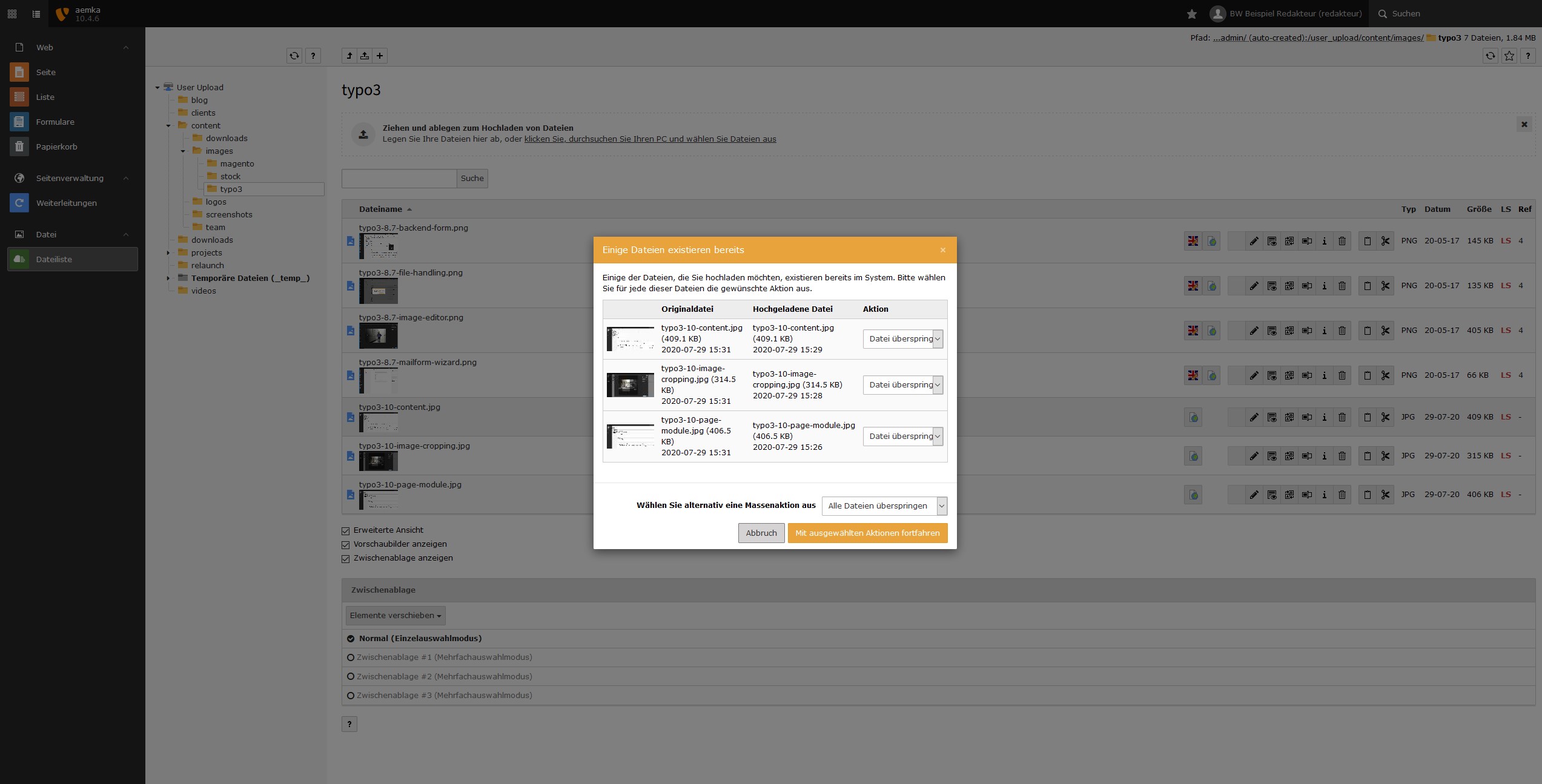Click new file plus icon in toolbar
The height and width of the screenshot is (784, 1542).
click(380, 56)
